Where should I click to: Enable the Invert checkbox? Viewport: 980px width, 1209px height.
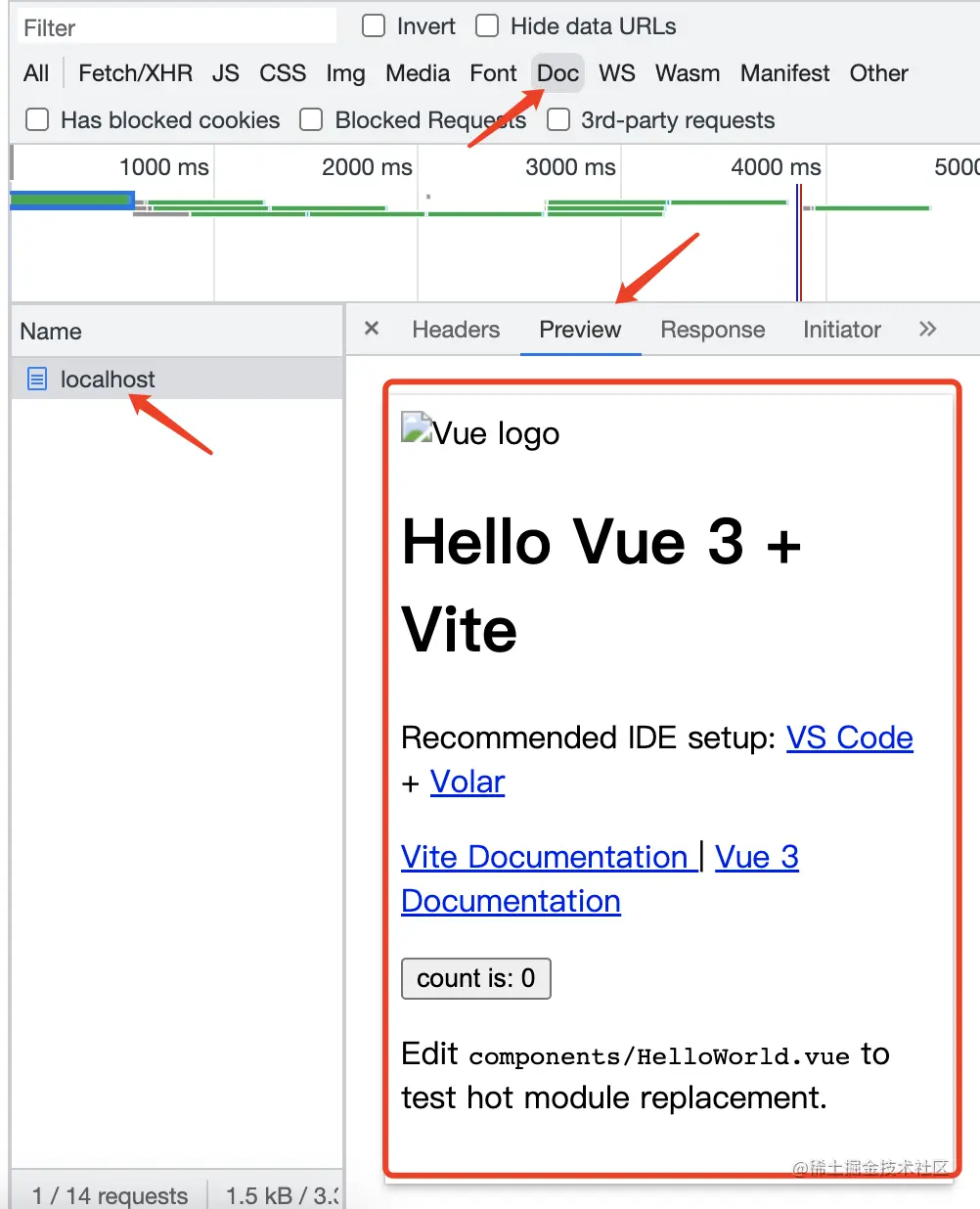click(374, 25)
